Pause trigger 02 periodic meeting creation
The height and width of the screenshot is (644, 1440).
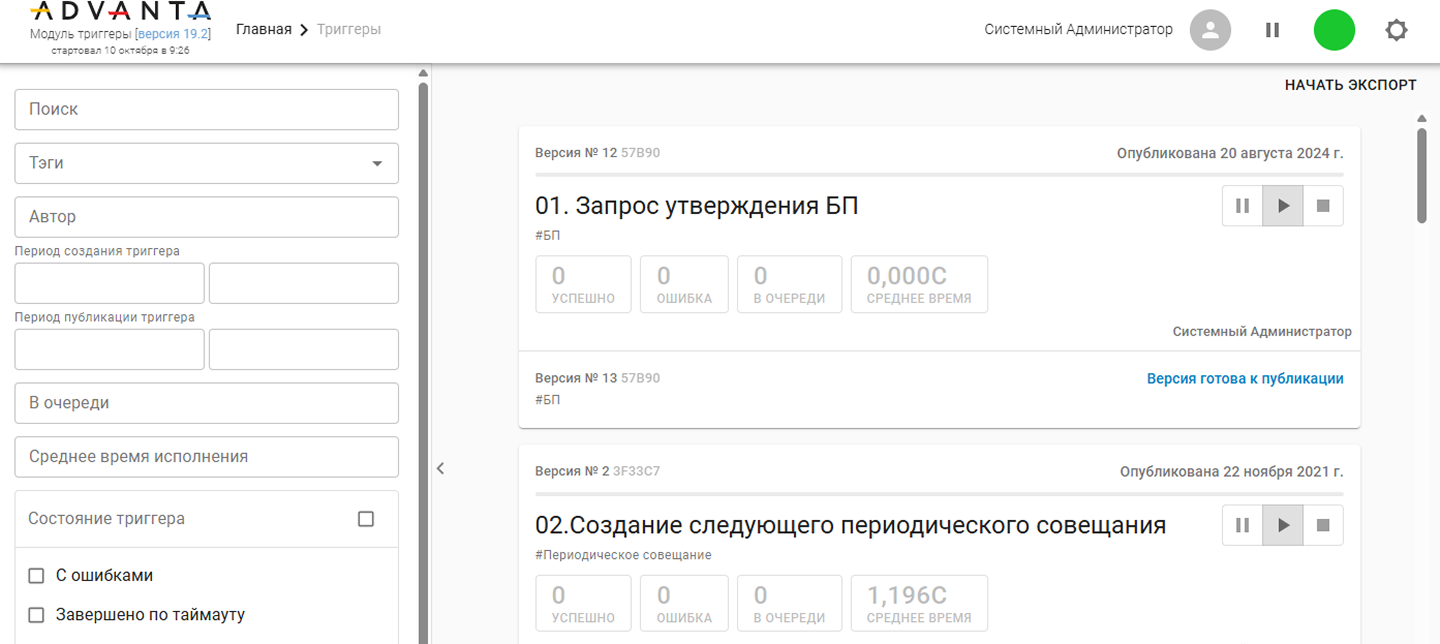[x=1242, y=525]
